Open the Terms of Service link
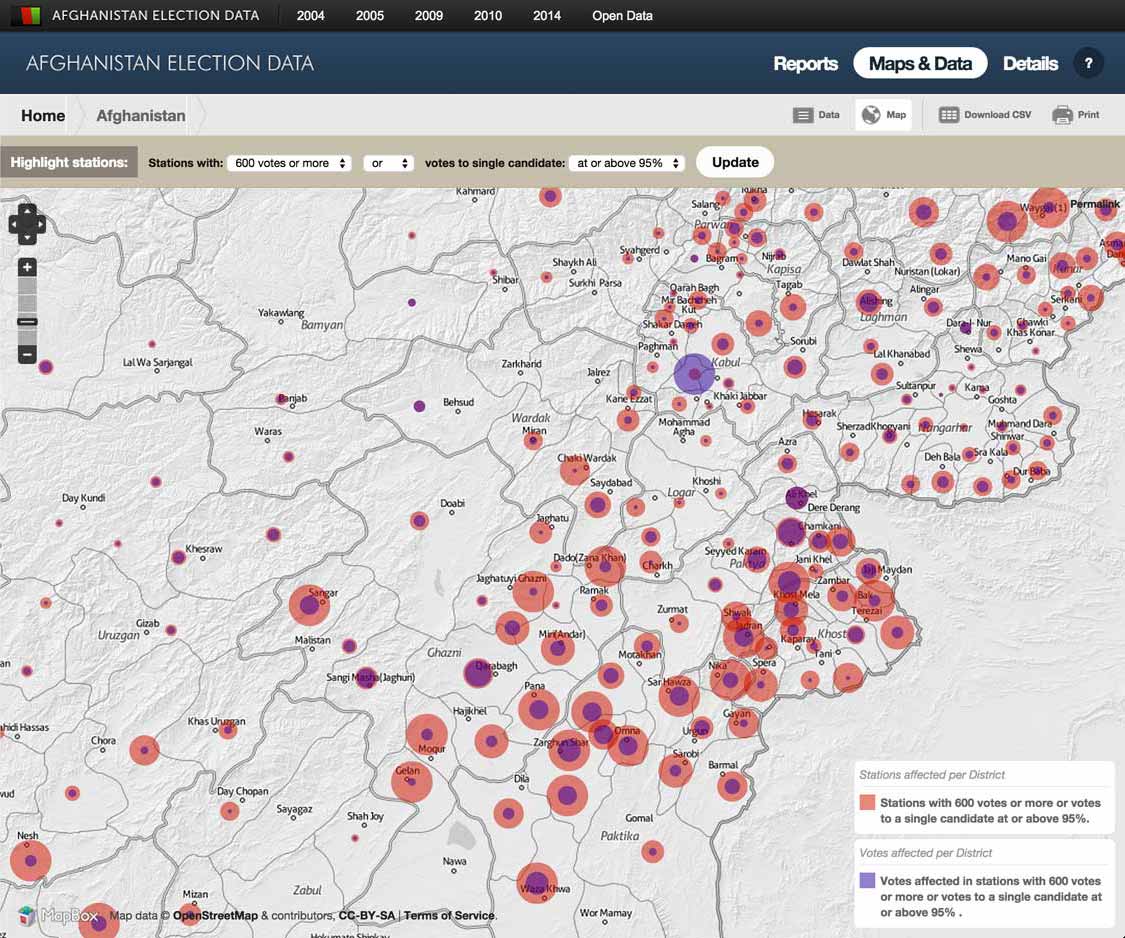Screen dimensions: 1125x938 (449, 915)
